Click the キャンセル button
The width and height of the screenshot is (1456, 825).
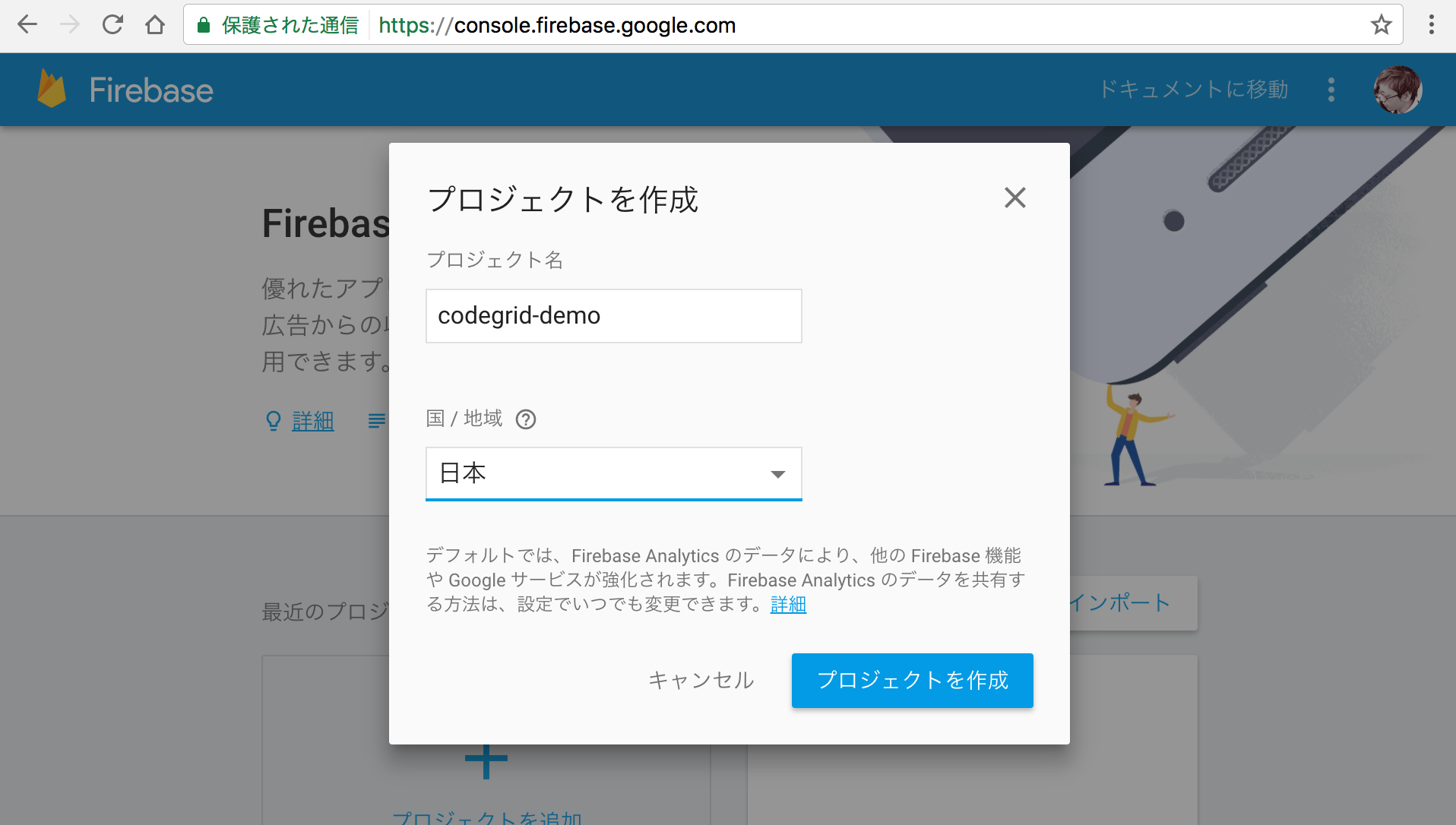[701, 681]
